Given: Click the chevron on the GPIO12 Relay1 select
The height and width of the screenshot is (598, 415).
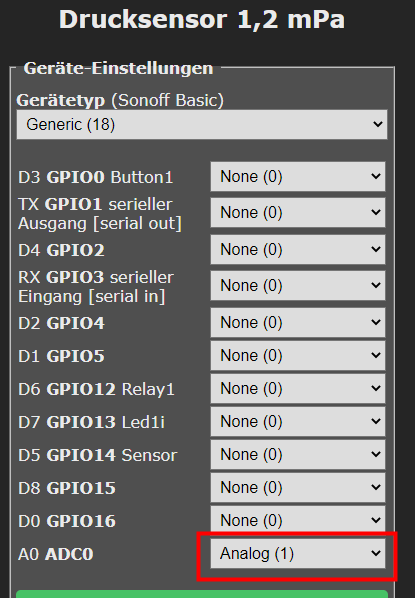Looking at the screenshot, I should pos(376,388).
